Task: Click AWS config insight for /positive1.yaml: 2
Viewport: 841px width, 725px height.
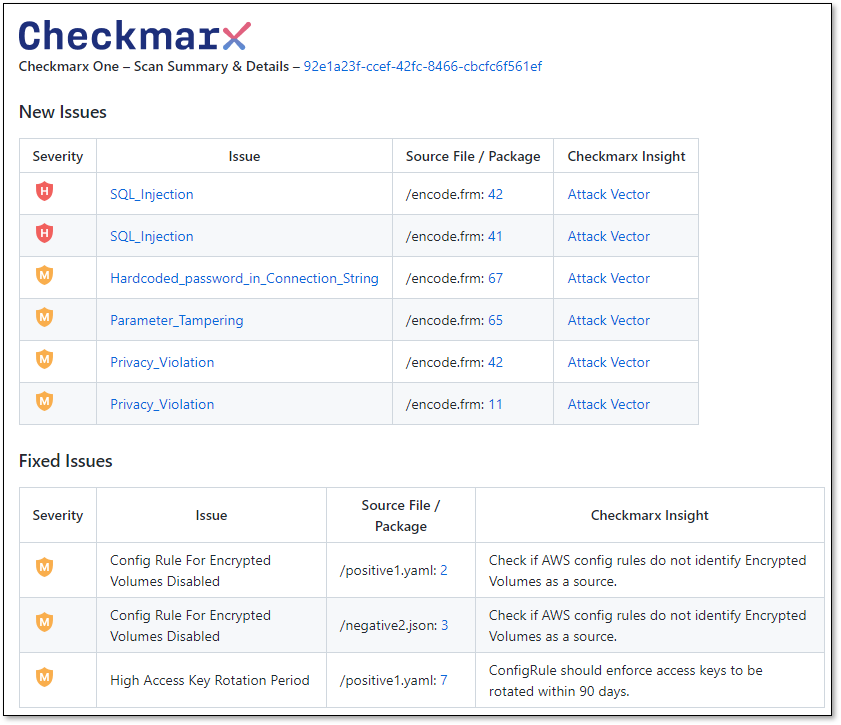Action: pyautogui.click(x=647, y=571)
